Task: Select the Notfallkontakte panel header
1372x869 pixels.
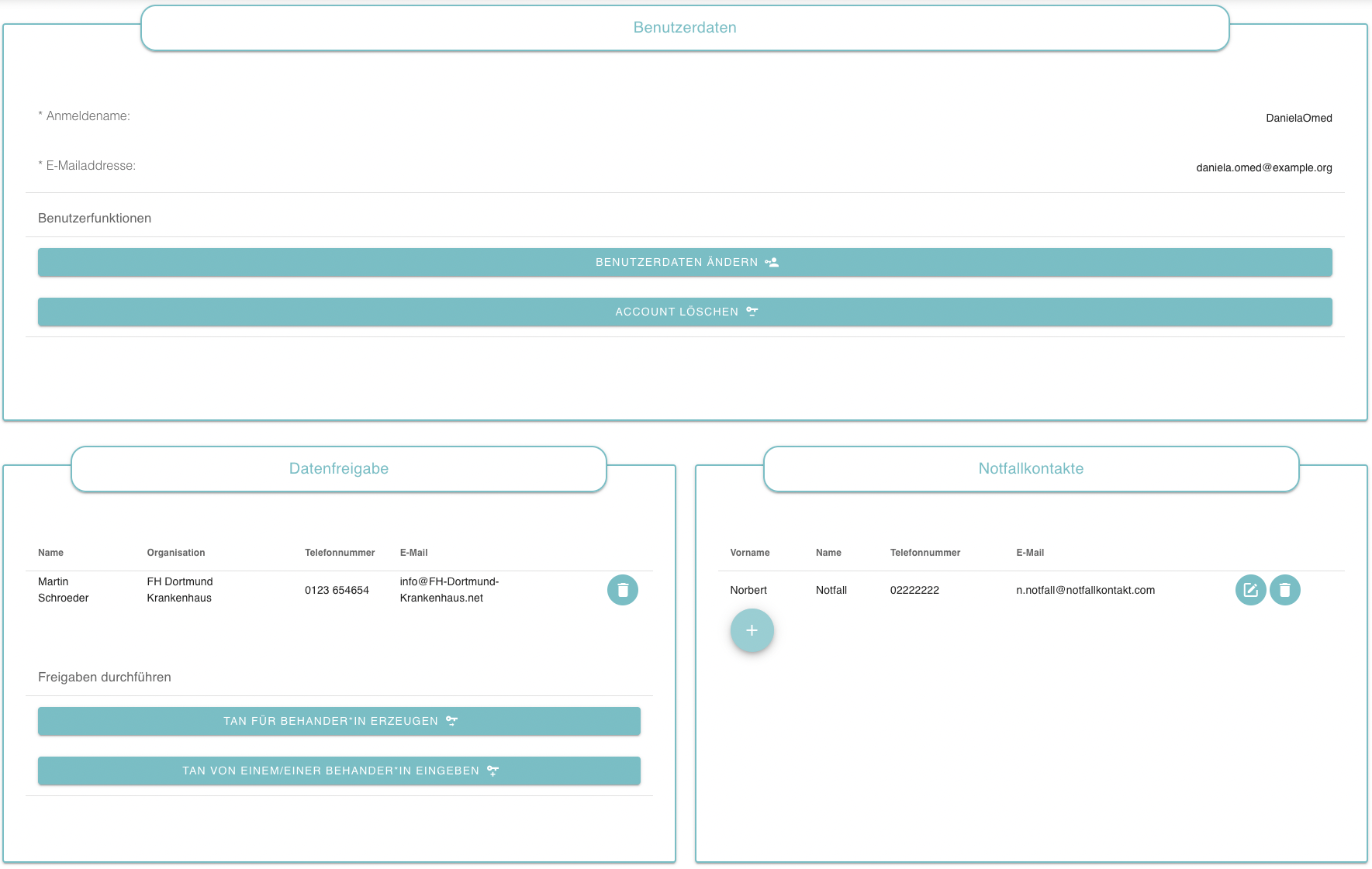Action: pos(1031,469)
